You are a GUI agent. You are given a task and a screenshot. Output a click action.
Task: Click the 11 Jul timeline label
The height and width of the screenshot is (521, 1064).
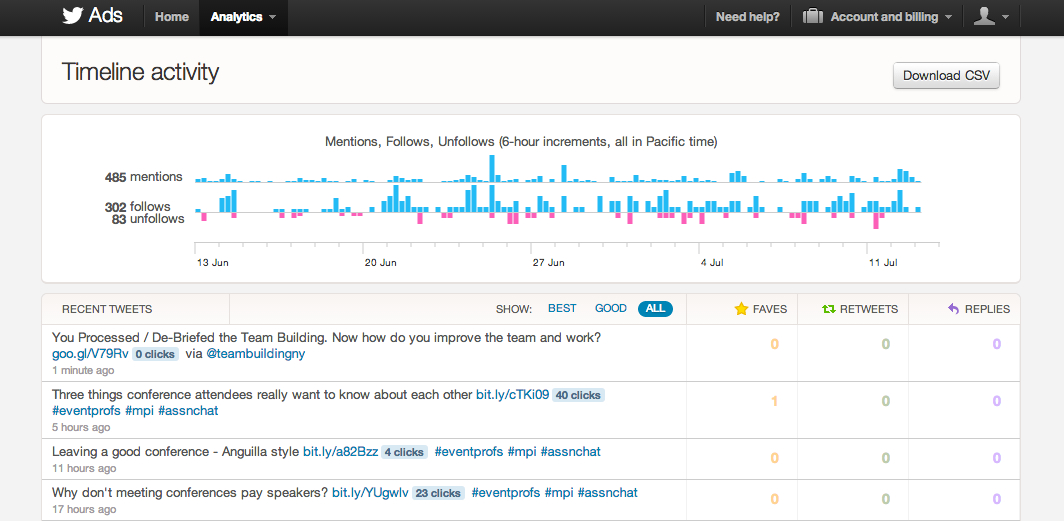(884, 262)
